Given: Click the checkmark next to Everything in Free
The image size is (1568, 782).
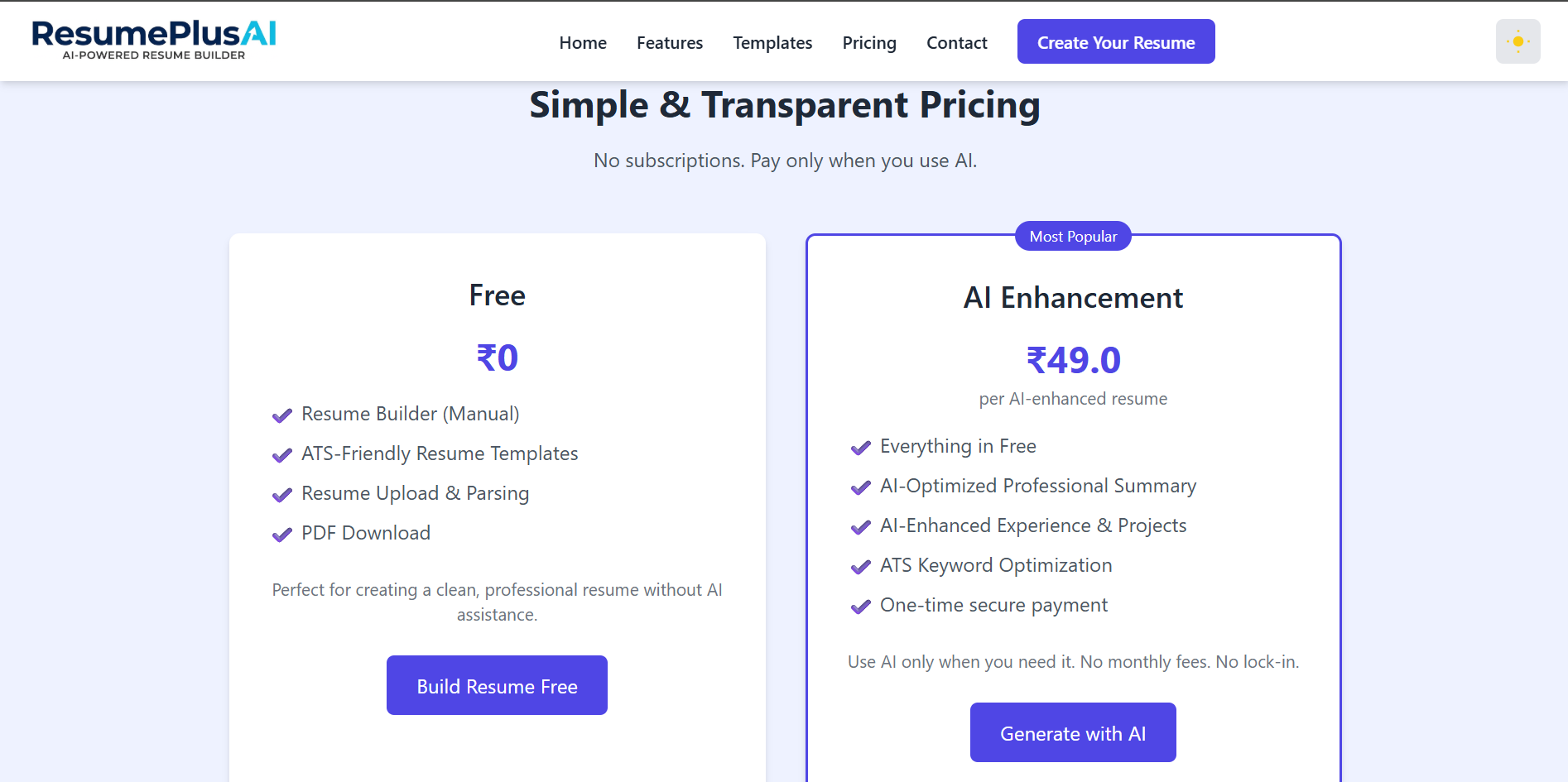Looking at the screenshot, I should tap(860, 448).
